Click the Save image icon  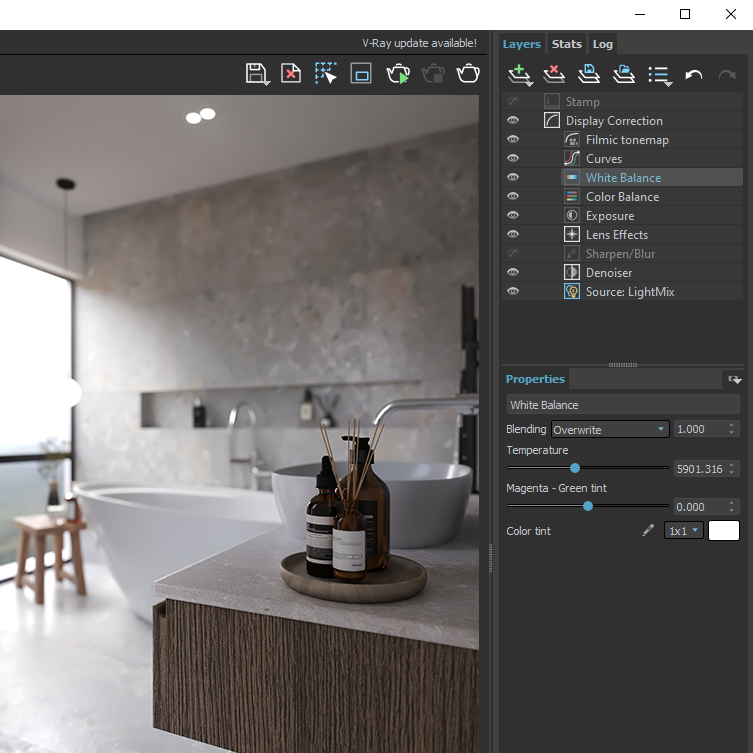pyautogui.click(x=256, y=73)
